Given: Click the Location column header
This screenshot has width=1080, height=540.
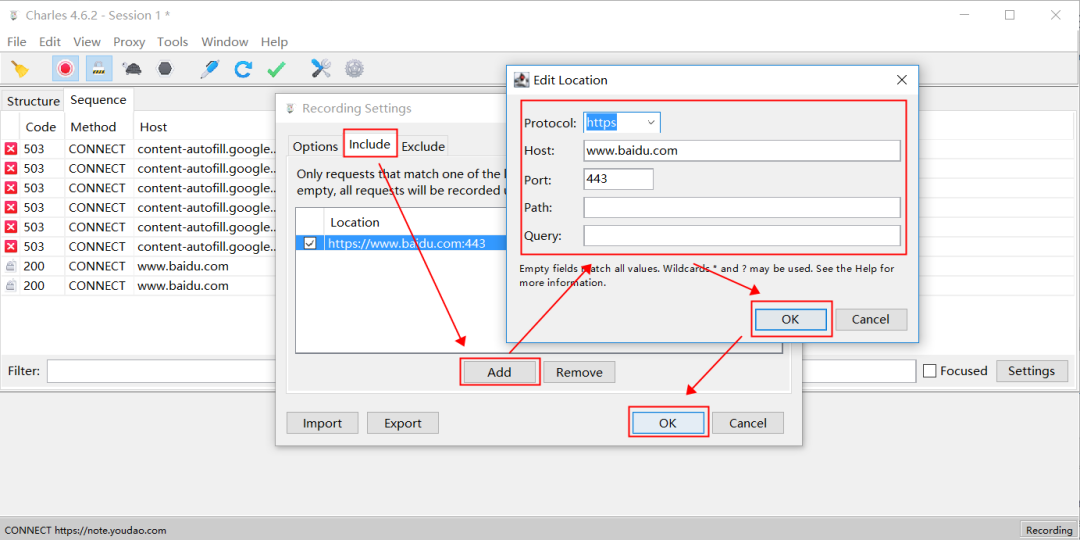Looking at the screenshot, I should [355, 222].
